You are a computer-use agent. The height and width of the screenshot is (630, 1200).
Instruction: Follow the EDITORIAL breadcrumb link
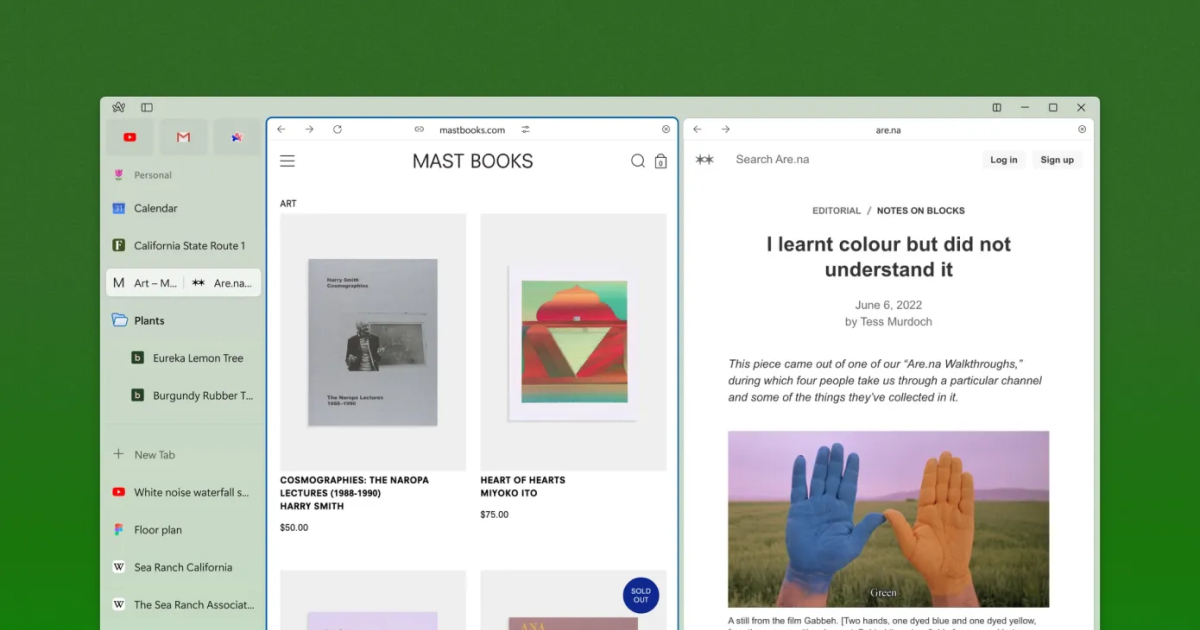[836, 211]
